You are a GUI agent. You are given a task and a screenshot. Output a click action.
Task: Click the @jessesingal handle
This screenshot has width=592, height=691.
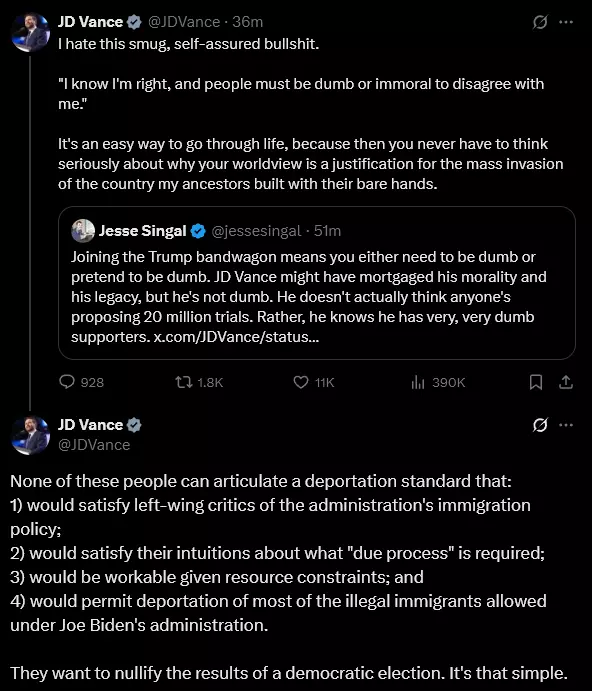(x=256, y=230)
